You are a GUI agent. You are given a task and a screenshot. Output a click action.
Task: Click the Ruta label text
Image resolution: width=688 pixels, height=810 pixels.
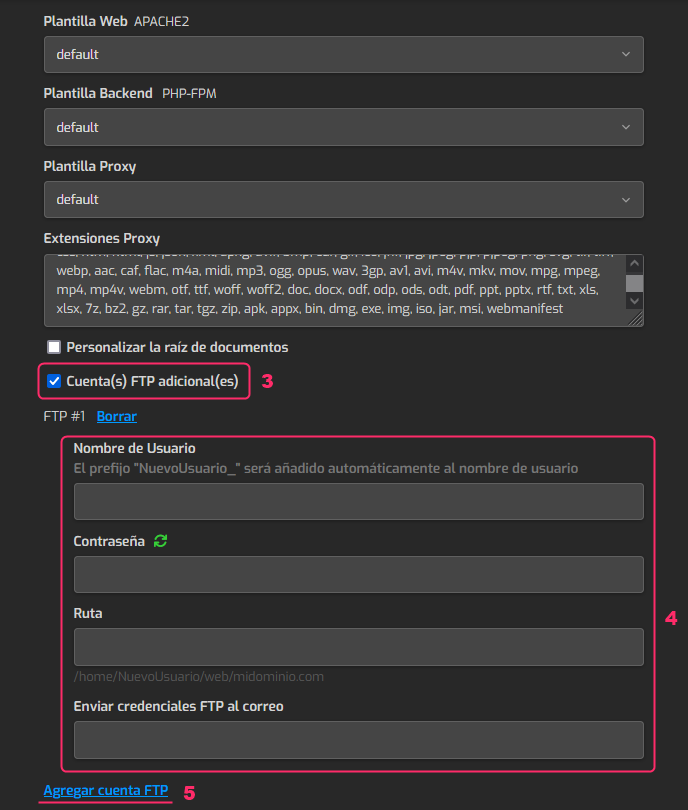point(88,613)
